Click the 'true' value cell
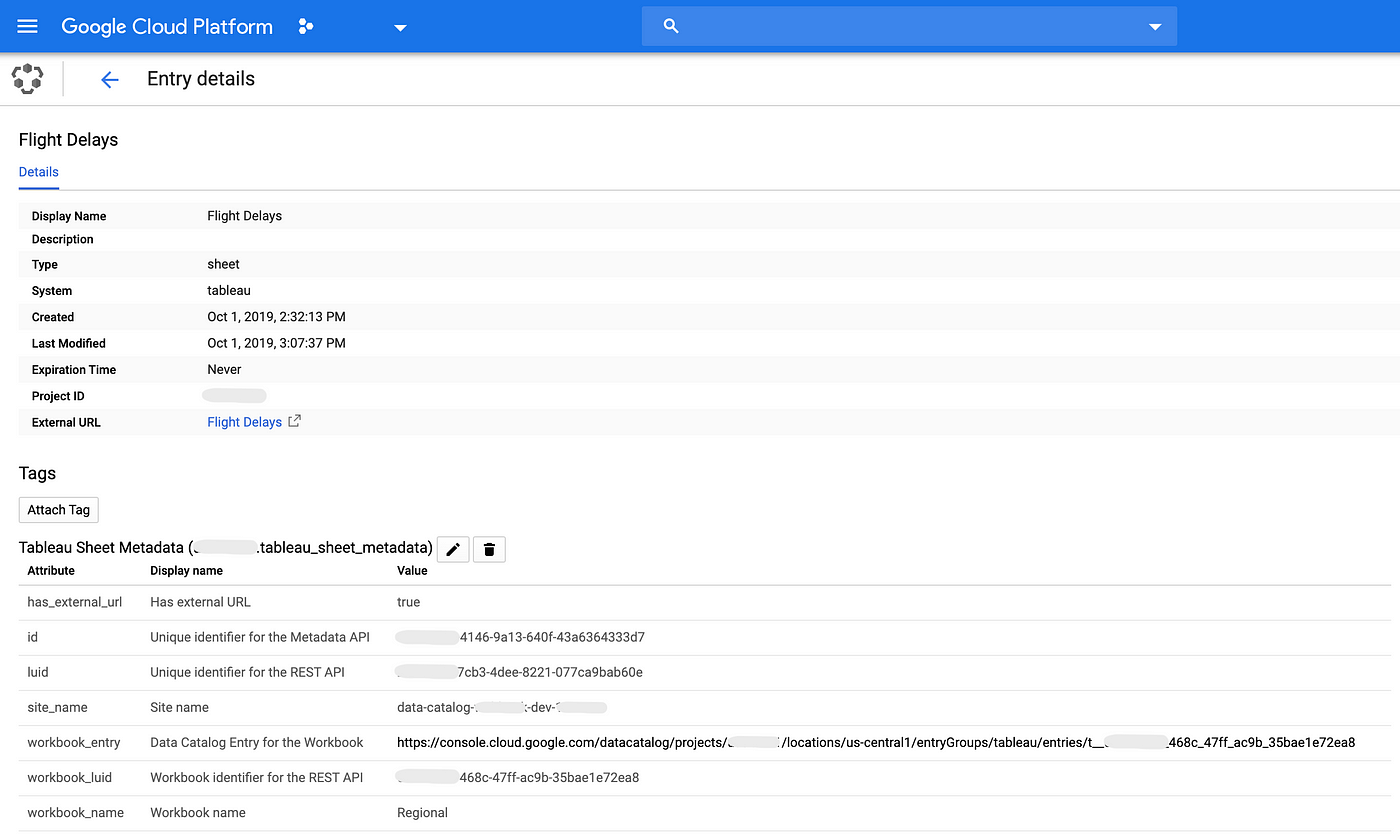The height and width of the screenshot is (840, 1400). (408, 602)
